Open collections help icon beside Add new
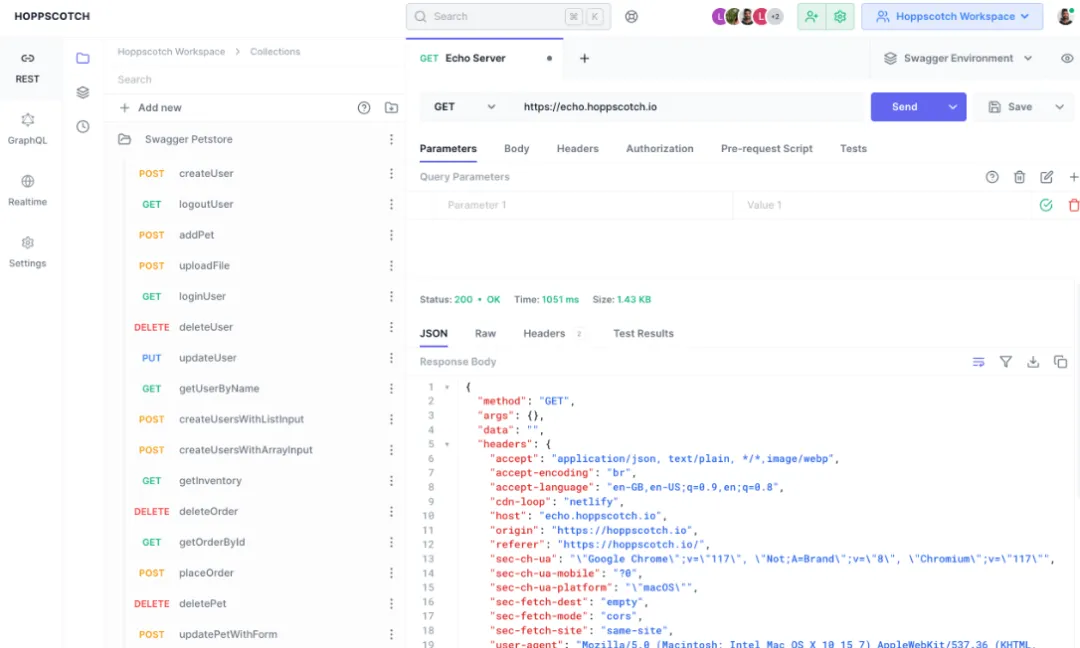 (x=364, y=107)
